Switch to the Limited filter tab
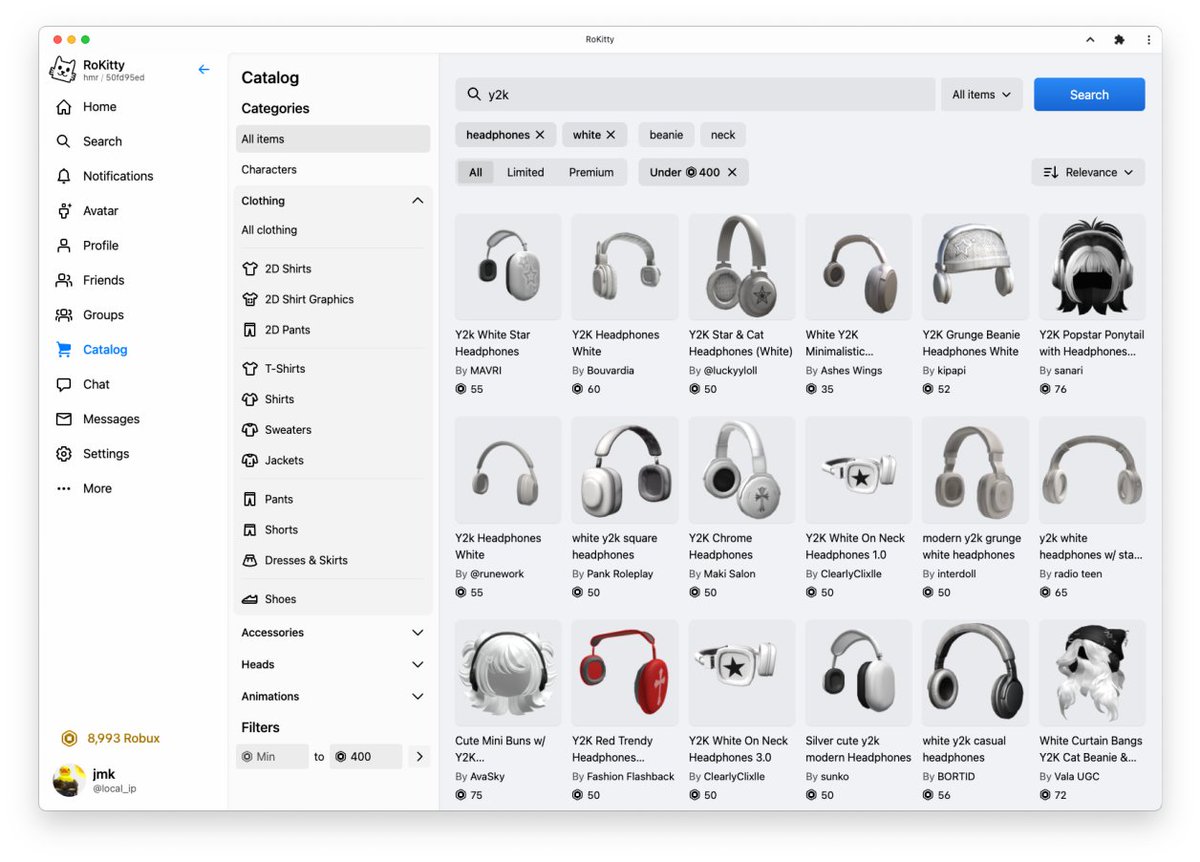 tap(525, 172)
